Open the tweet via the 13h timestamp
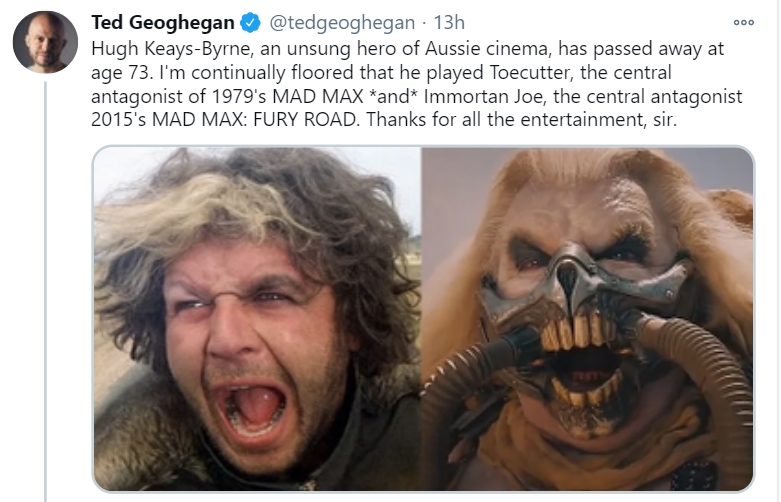 449,22
